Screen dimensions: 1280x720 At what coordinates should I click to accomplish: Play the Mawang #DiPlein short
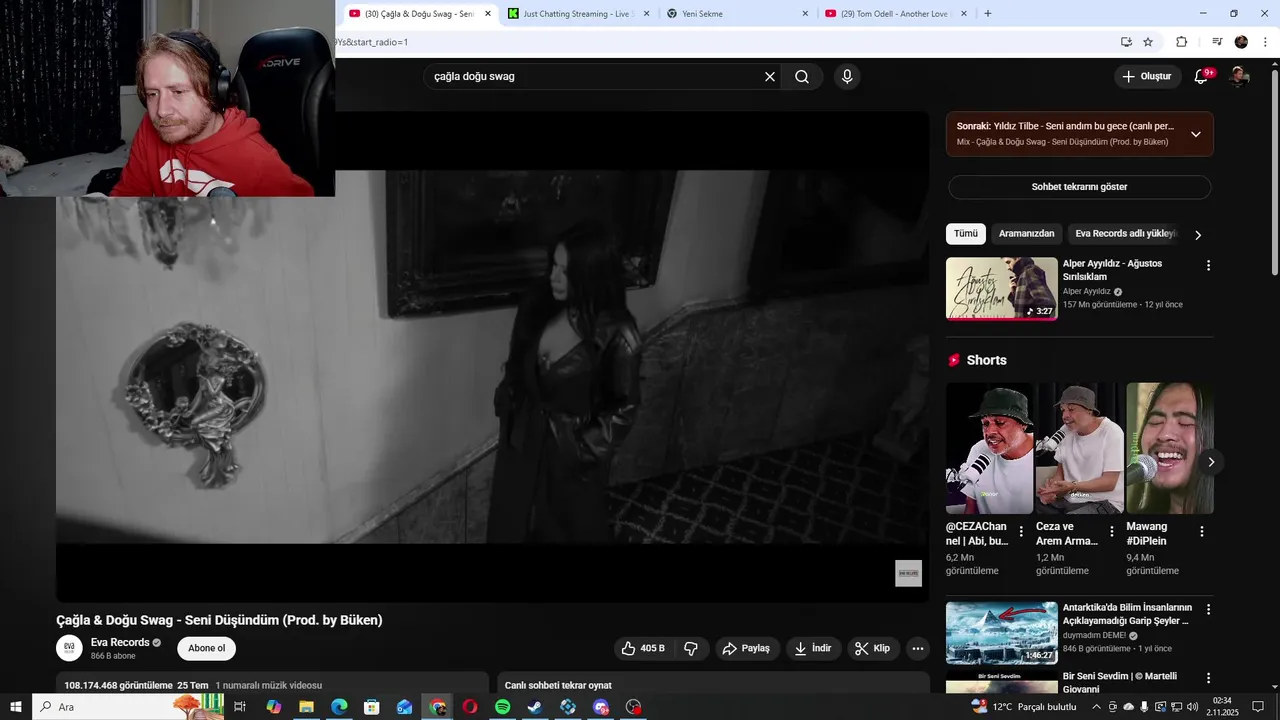coord(1170,448)
